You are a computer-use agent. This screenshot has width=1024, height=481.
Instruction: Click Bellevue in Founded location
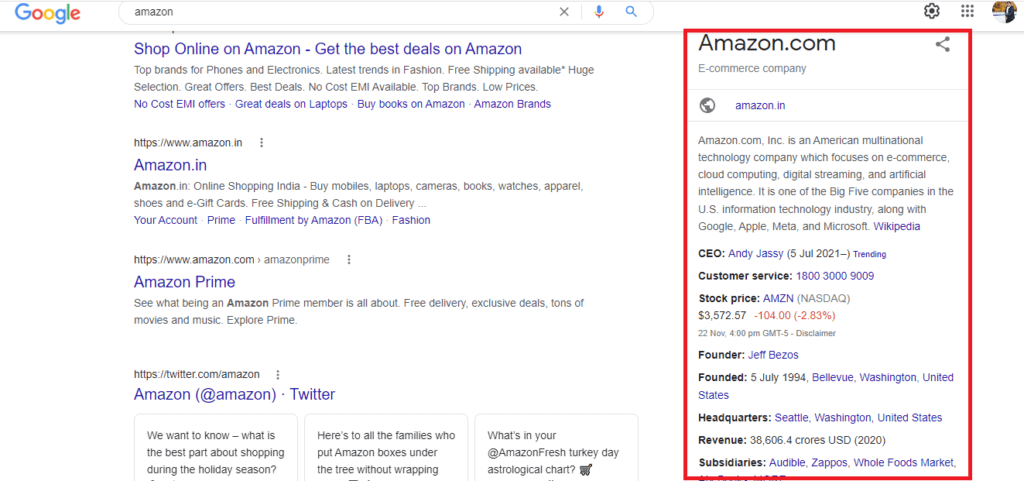(x=833, y=377)
